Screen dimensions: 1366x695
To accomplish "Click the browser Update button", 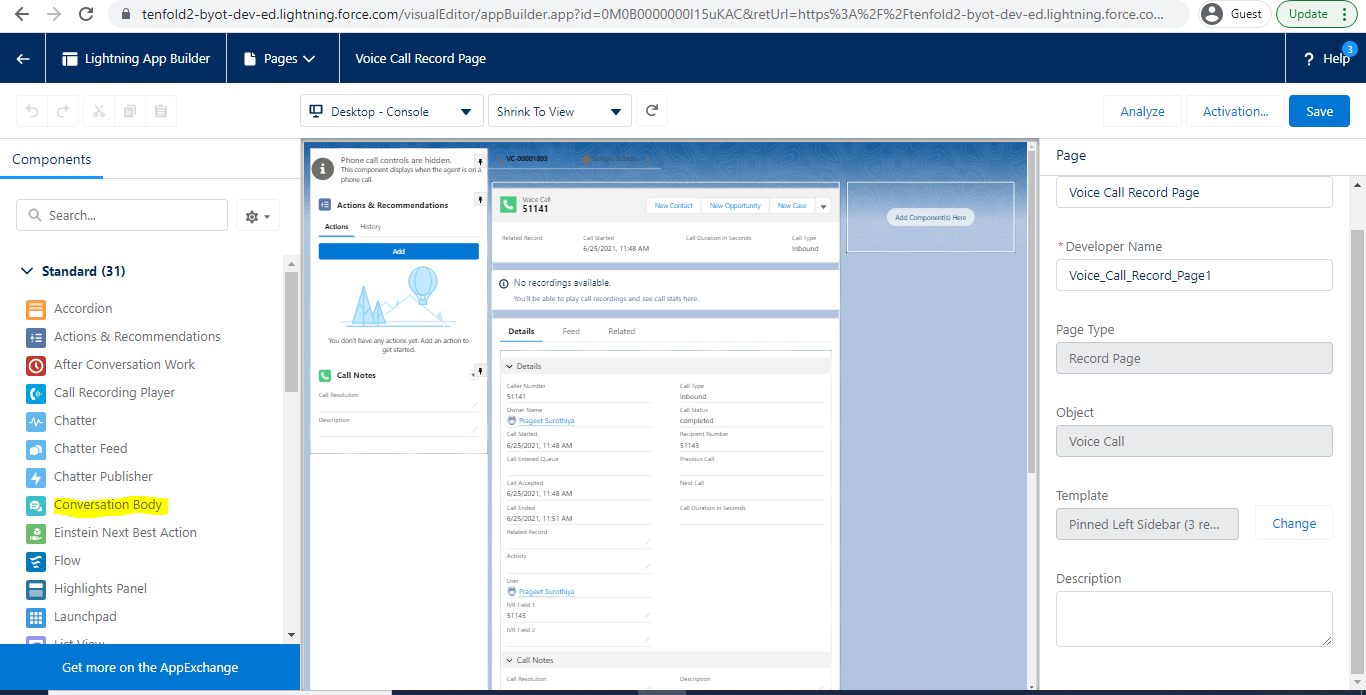I will coord(1316,14).
